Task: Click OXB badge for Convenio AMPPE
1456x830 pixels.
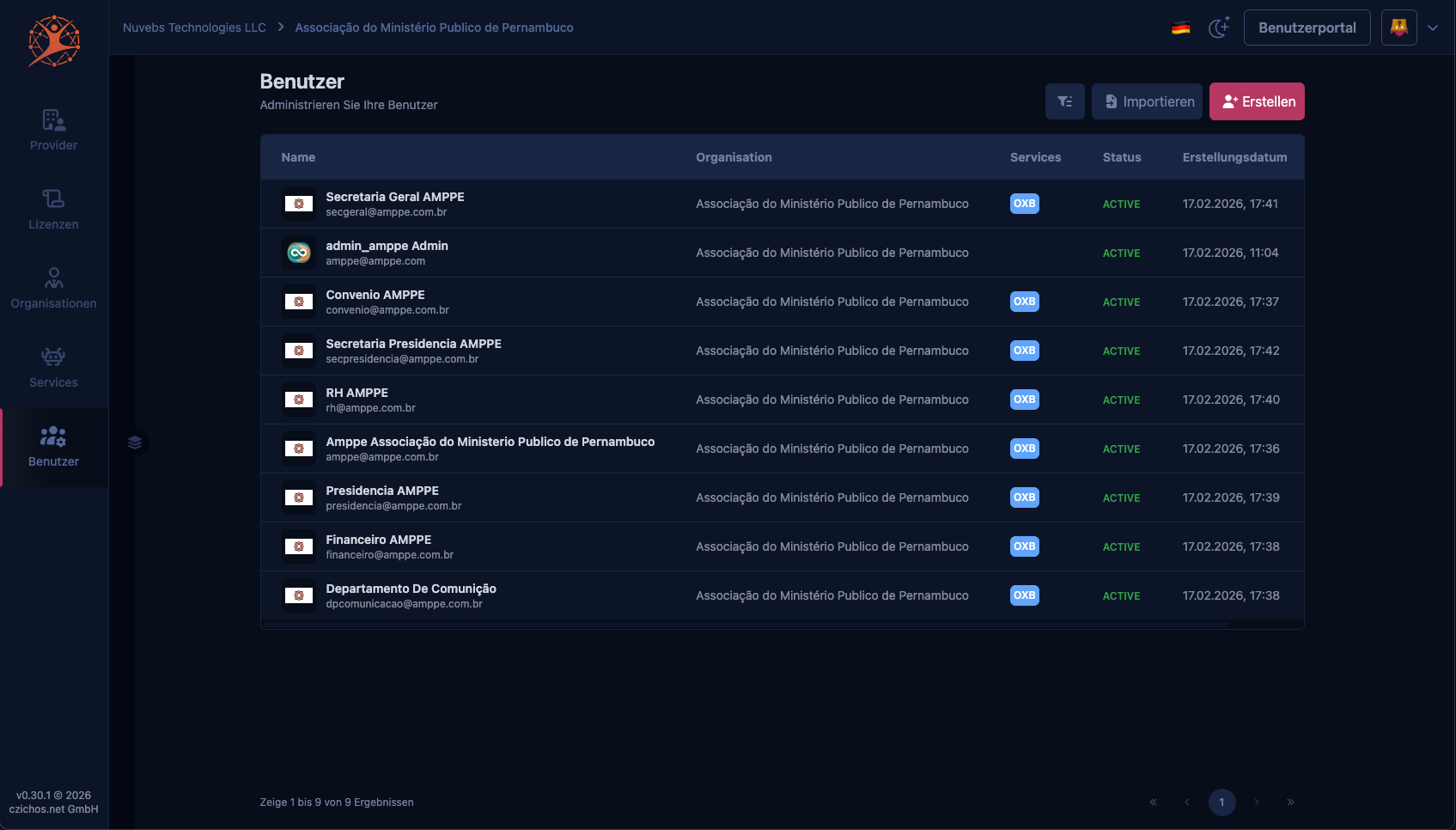Action: point(1024,302)
